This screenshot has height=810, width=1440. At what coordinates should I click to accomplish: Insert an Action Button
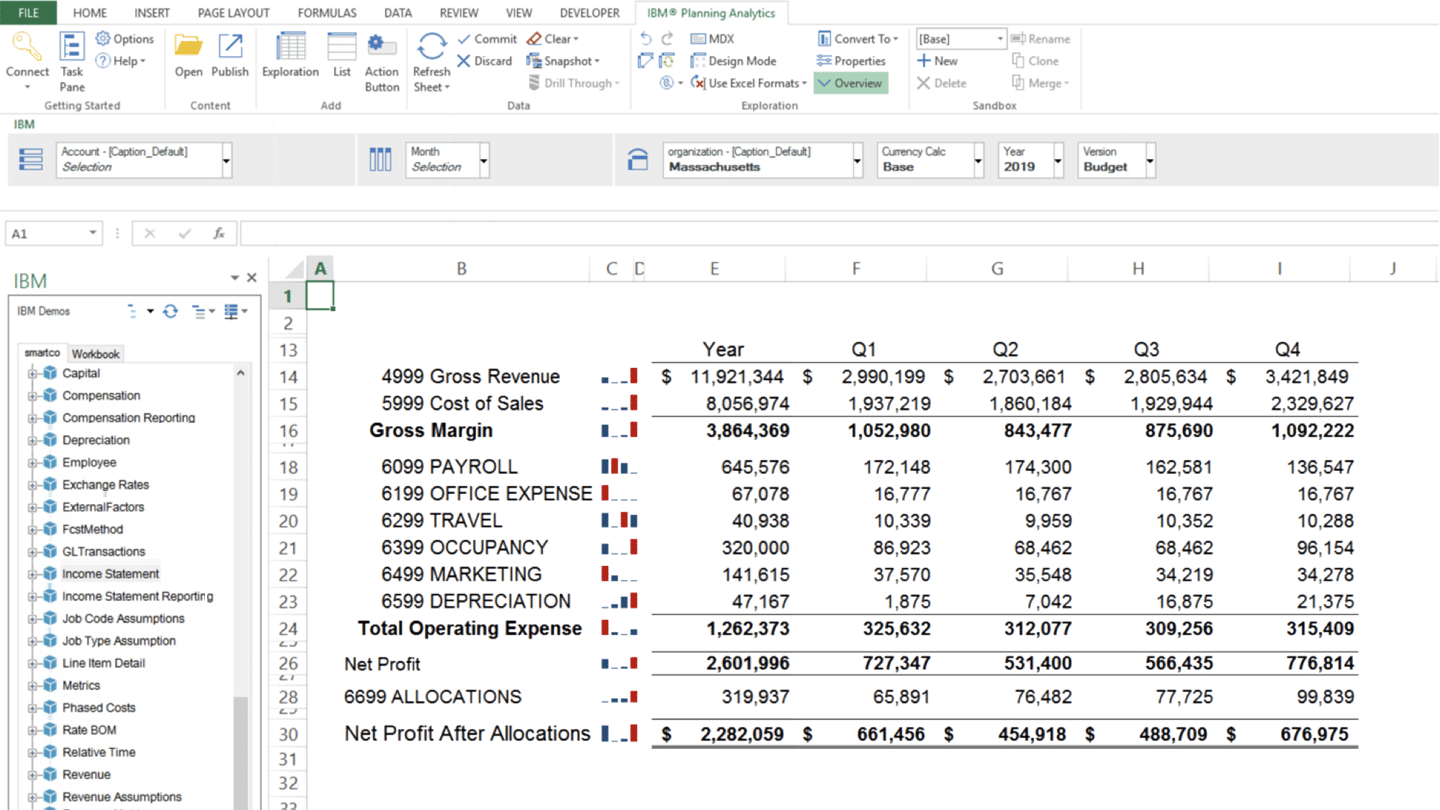(381, 62)
